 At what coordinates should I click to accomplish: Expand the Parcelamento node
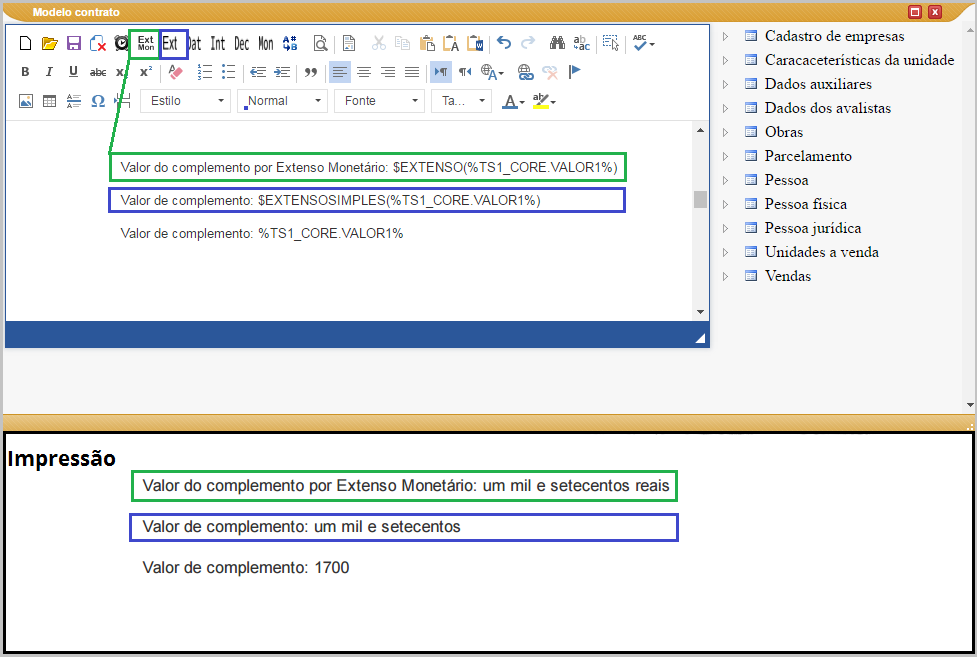click(725, 156)
